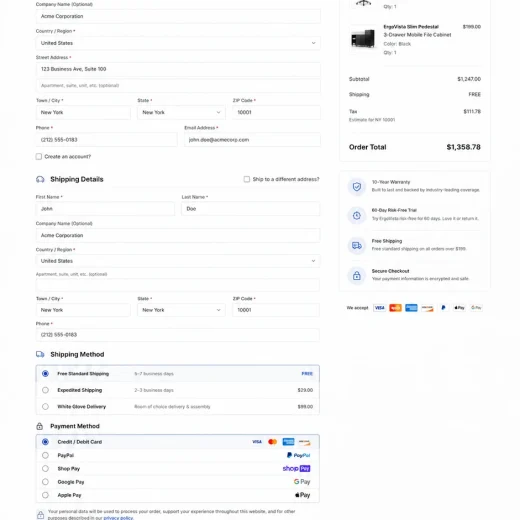Click the Shipping Details headset icon
The width and height of the screenshot is (520, 520).
click(40, 179)
